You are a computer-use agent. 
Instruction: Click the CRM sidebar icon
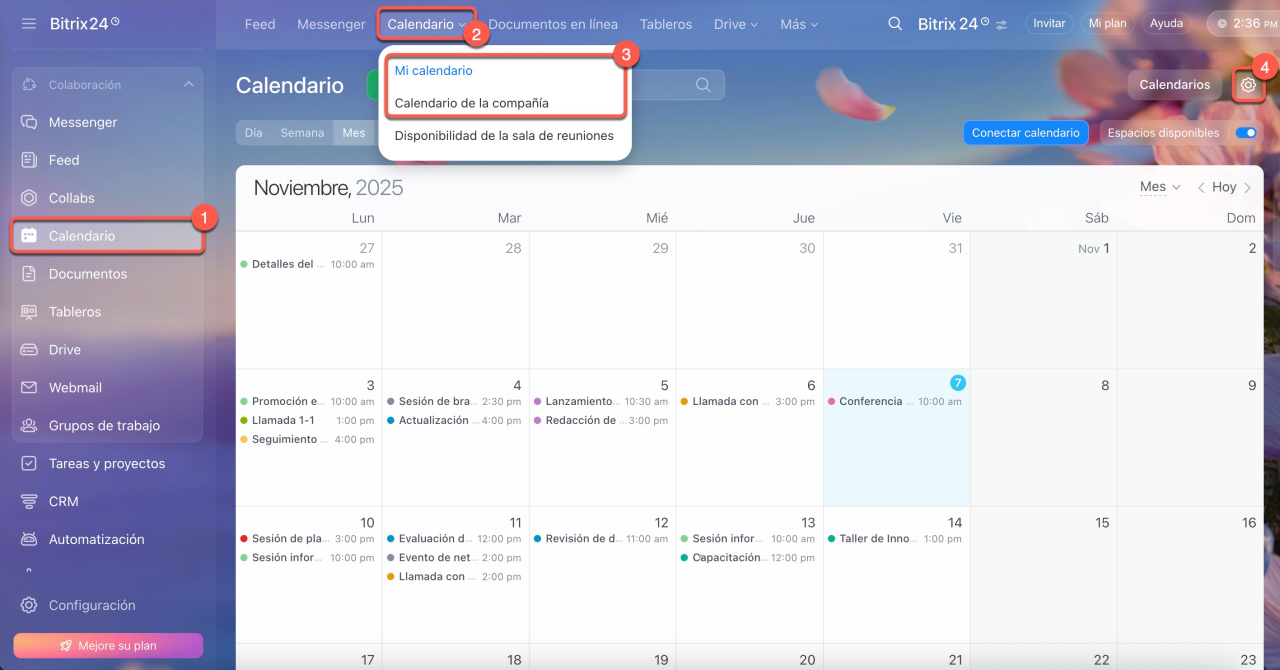point(29,502)
